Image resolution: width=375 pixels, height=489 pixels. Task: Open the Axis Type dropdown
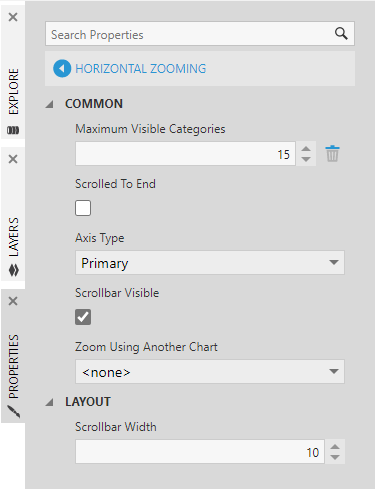[x=210, y=263]
